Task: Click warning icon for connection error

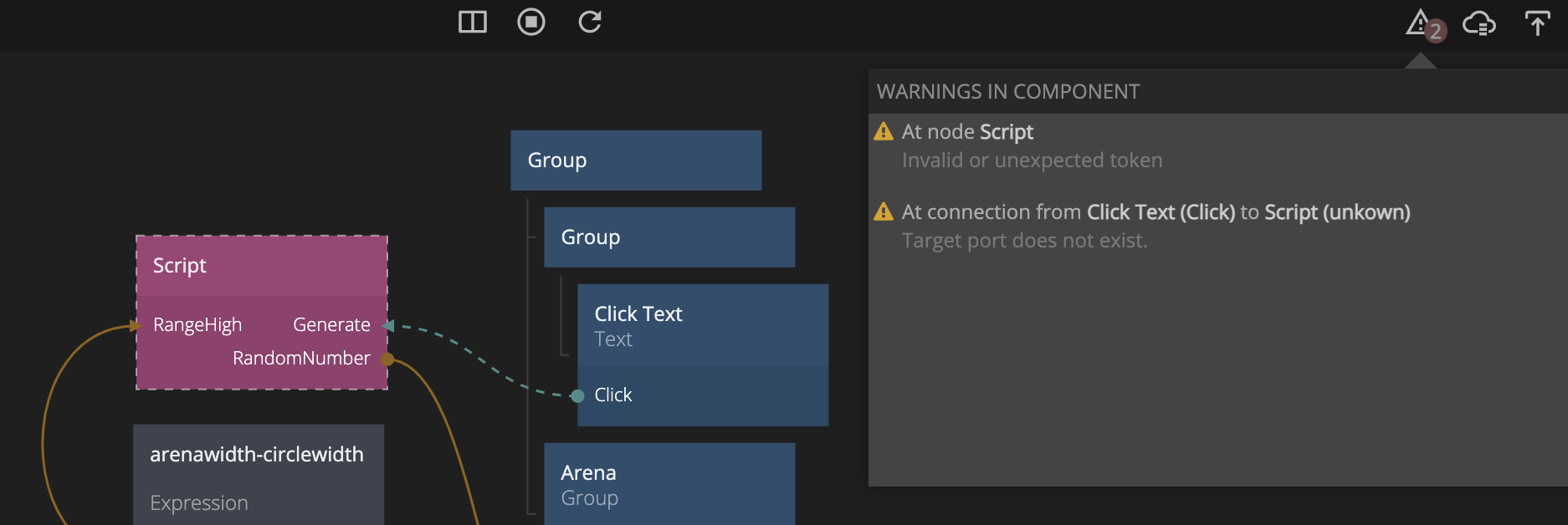Action: (884, 212)
